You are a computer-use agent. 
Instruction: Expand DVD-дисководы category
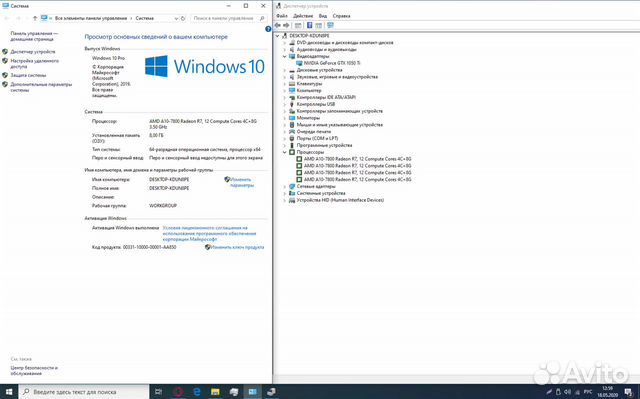pos(285,42)
